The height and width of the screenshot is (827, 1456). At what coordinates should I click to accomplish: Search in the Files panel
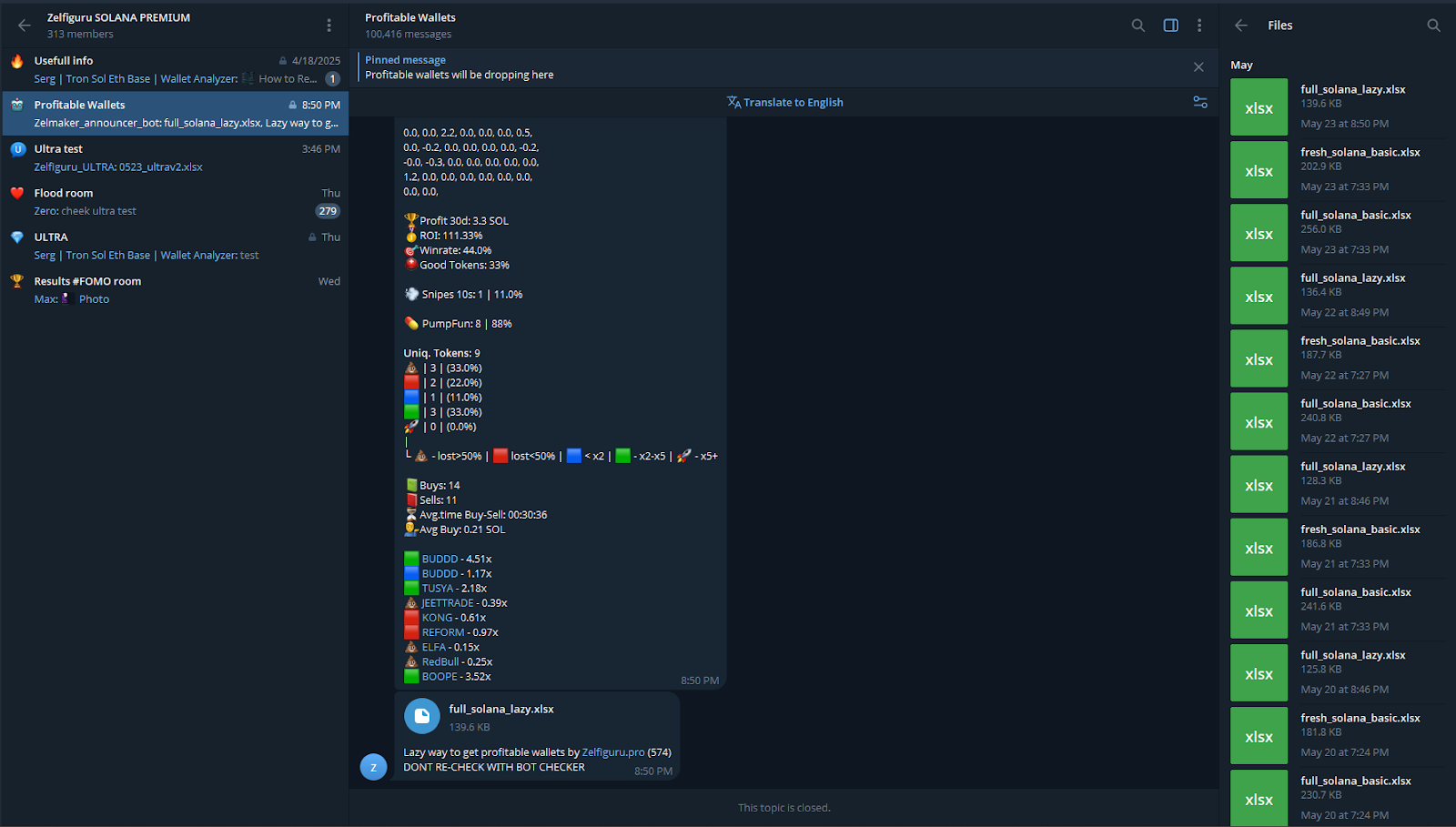(1433, 25)
